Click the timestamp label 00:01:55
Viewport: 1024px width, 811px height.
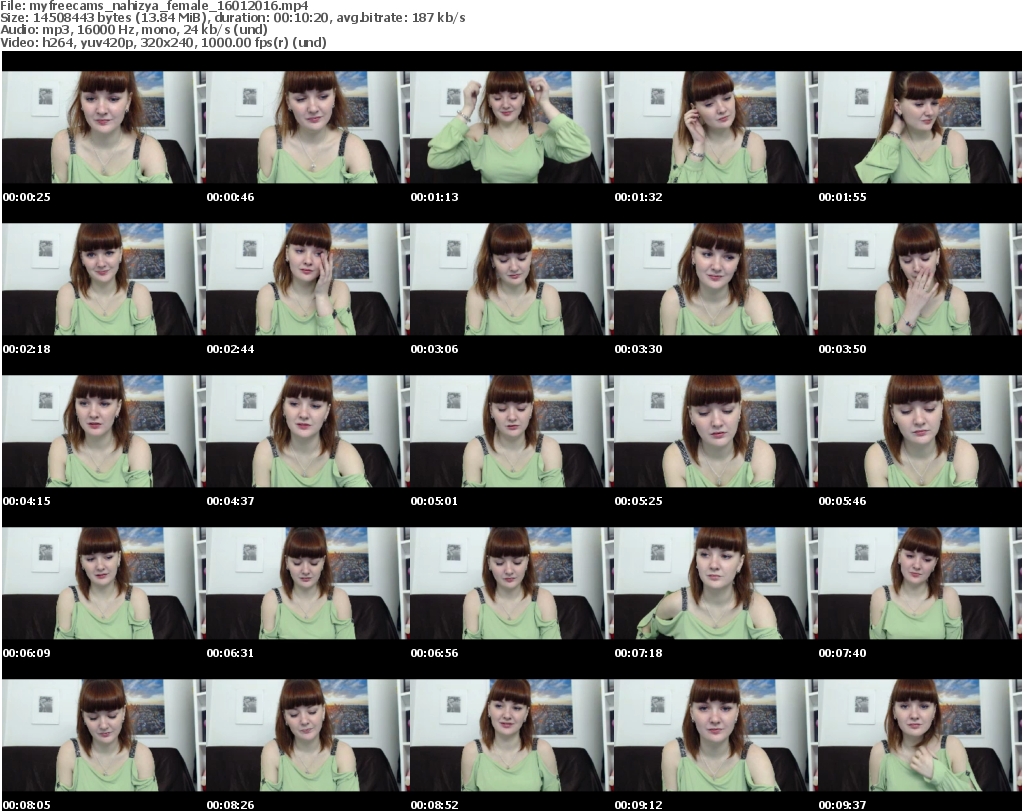tap(842, 197)
